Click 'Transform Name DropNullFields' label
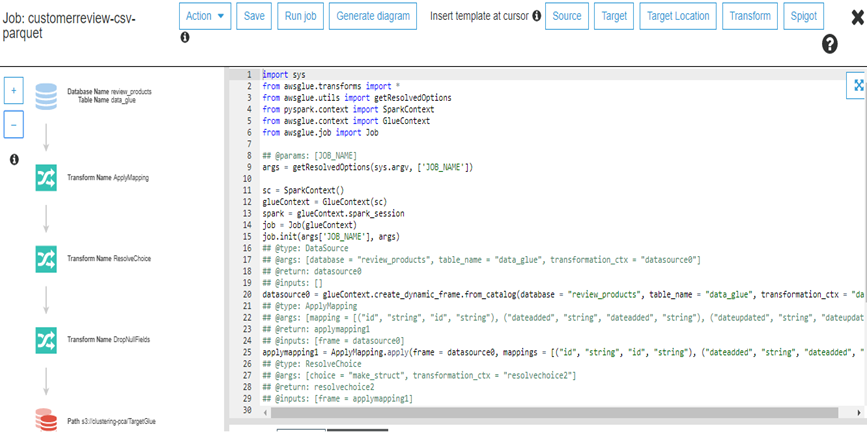Viewport: 867px width, 433px height. tap(108, 340)
